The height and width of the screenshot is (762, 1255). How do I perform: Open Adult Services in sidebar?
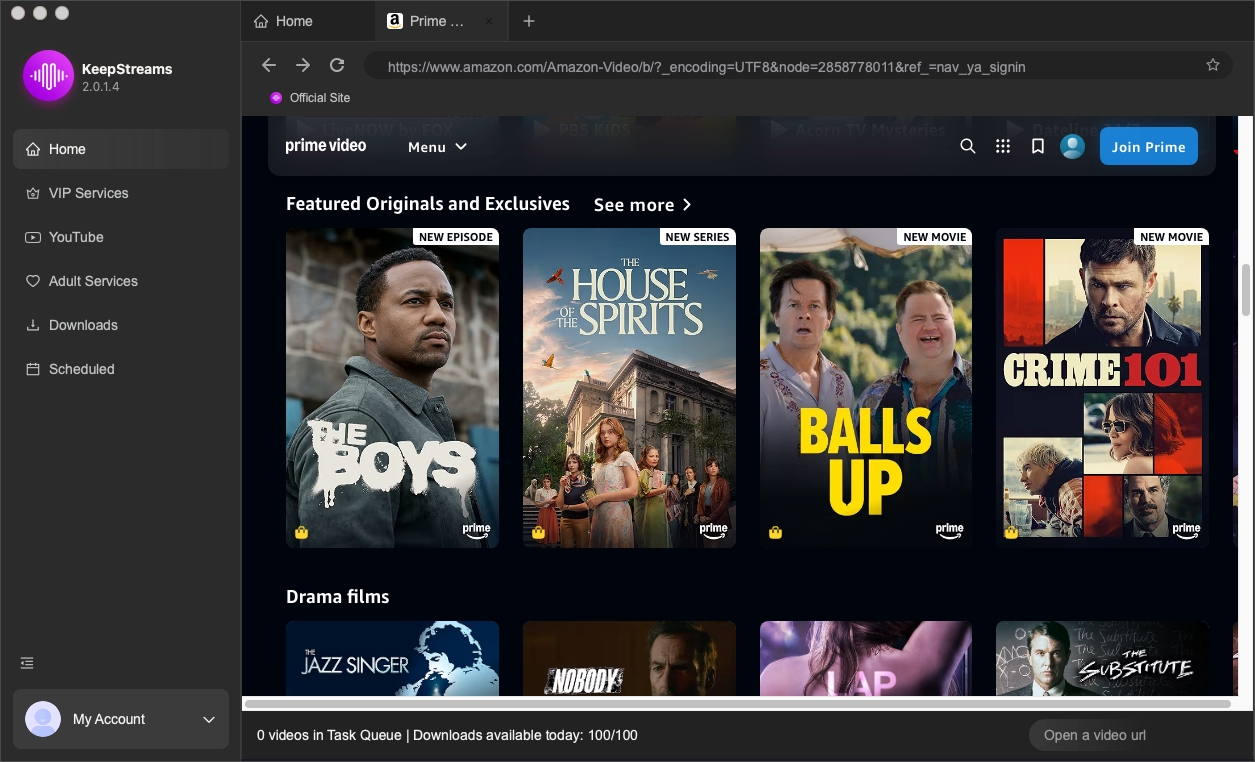[x=121, y=281]
